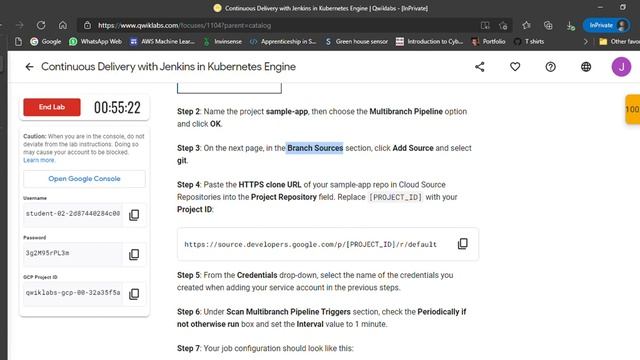The width and height of the screenshot is (640, 360).
Task: Click the yellow score badge at right edge
Action: tap(633, 109)
